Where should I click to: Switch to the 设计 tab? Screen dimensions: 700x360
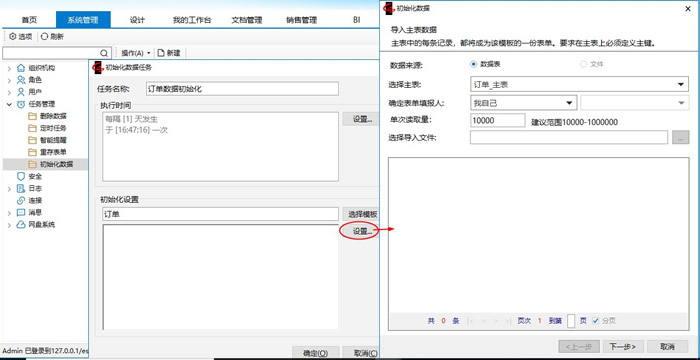[138, 20]
